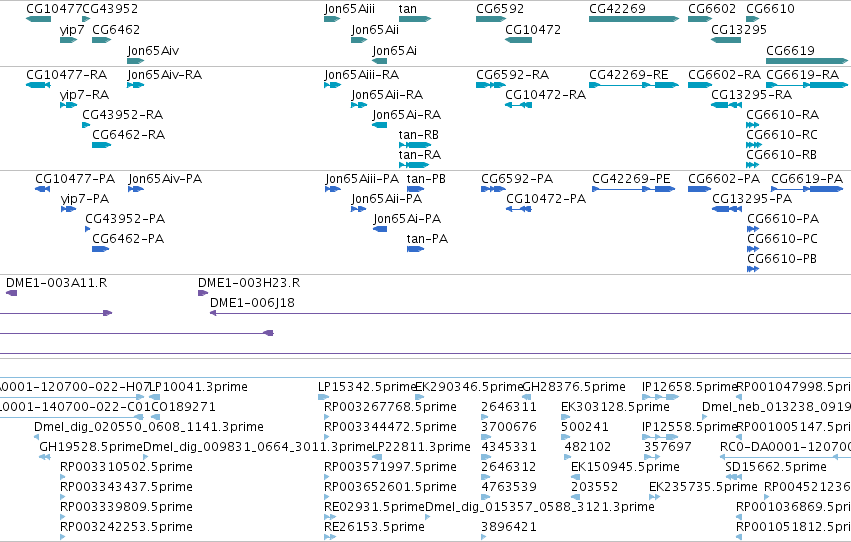
Task: Click the Jon65Aiii-RA transcript label
Action: pyautogui.click(x=362, y=74)
